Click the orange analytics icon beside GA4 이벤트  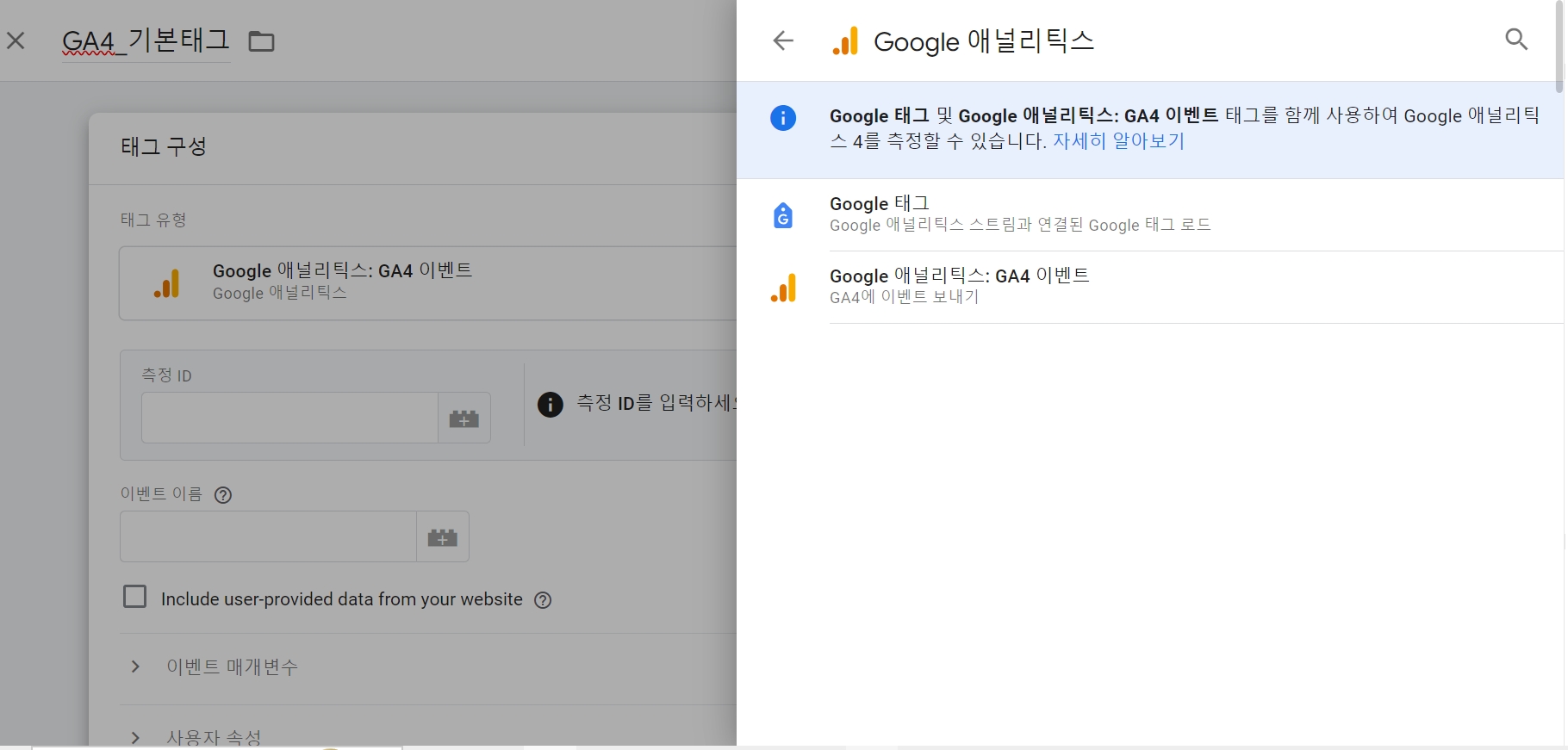pos(783,288)
